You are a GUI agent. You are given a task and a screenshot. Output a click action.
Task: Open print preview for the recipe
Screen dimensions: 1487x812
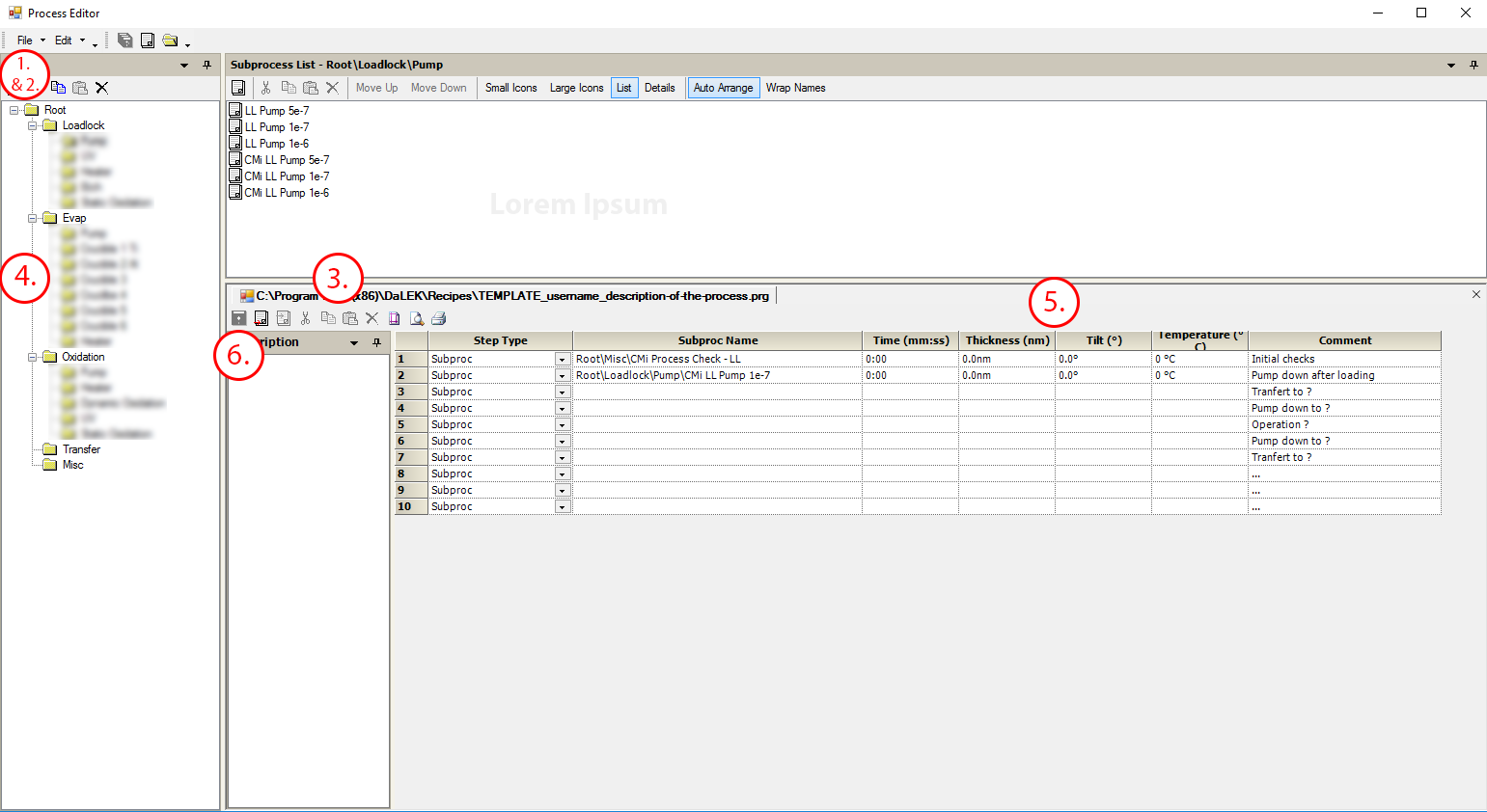pos(417,318)
